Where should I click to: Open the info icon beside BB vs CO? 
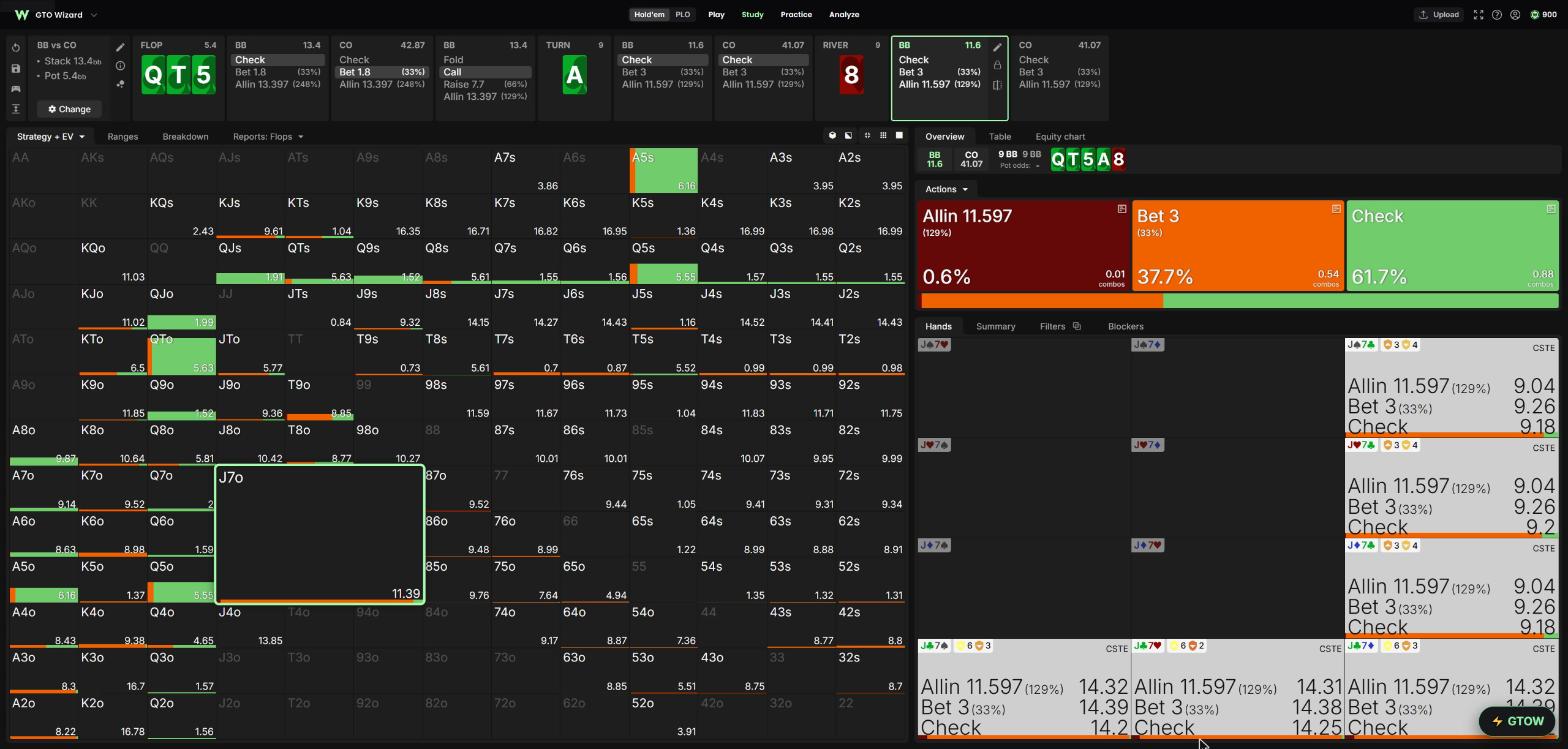tap(120, 66)
